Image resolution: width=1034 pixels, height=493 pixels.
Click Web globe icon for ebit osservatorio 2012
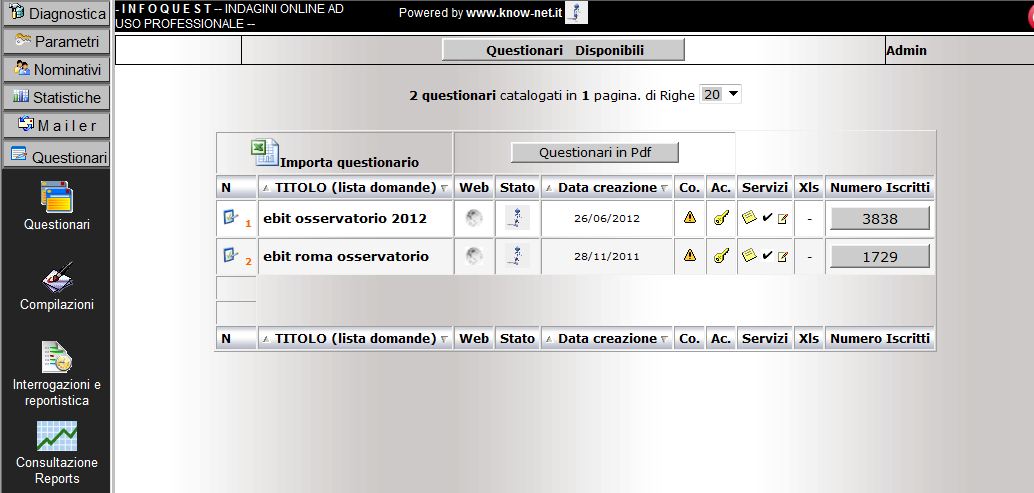pyautogui.click(x=473, y=218)
